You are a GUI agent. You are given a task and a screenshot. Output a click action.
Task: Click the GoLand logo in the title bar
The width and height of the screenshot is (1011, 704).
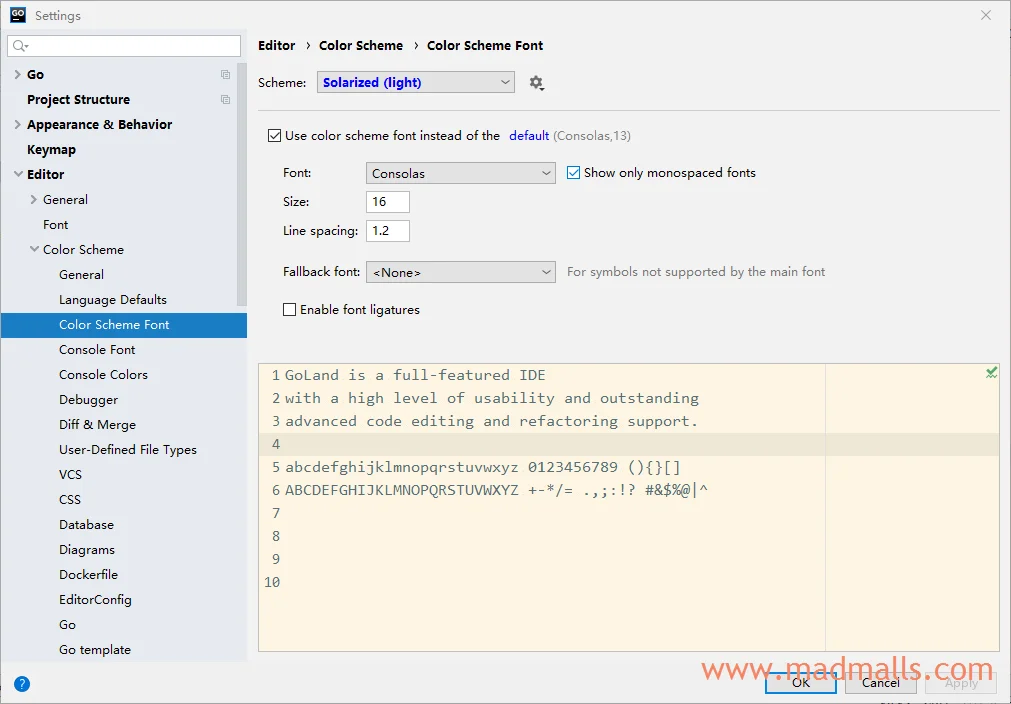18,15
